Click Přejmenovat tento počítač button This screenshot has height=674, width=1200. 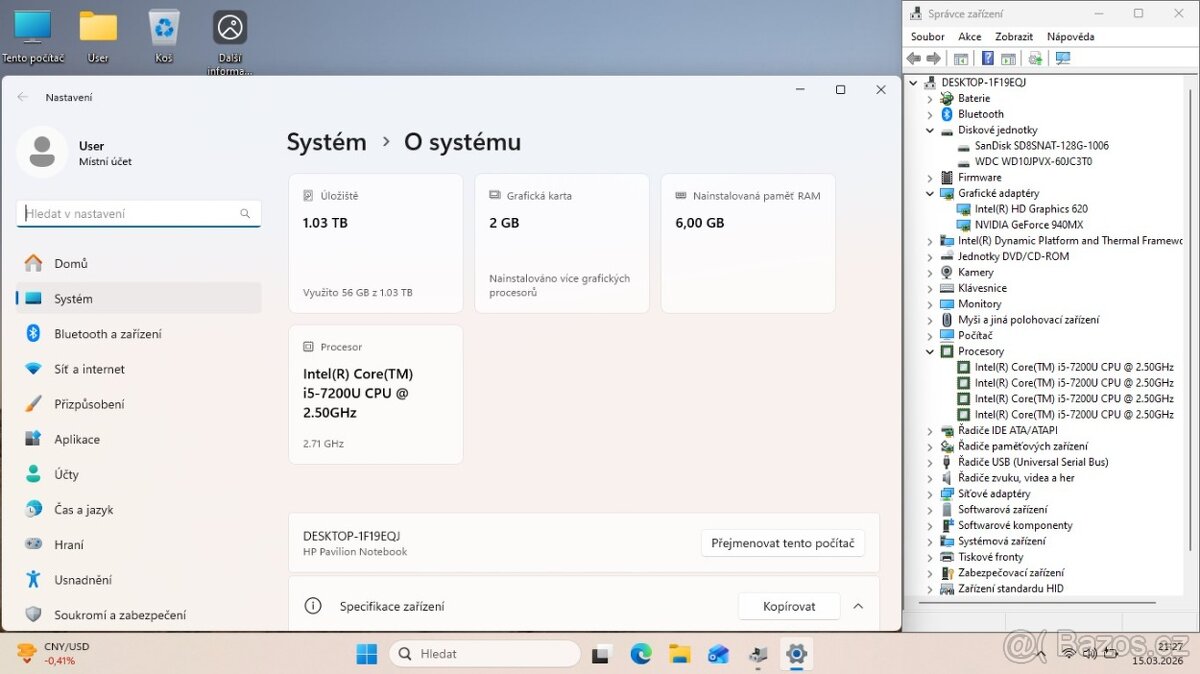(782, 543)
